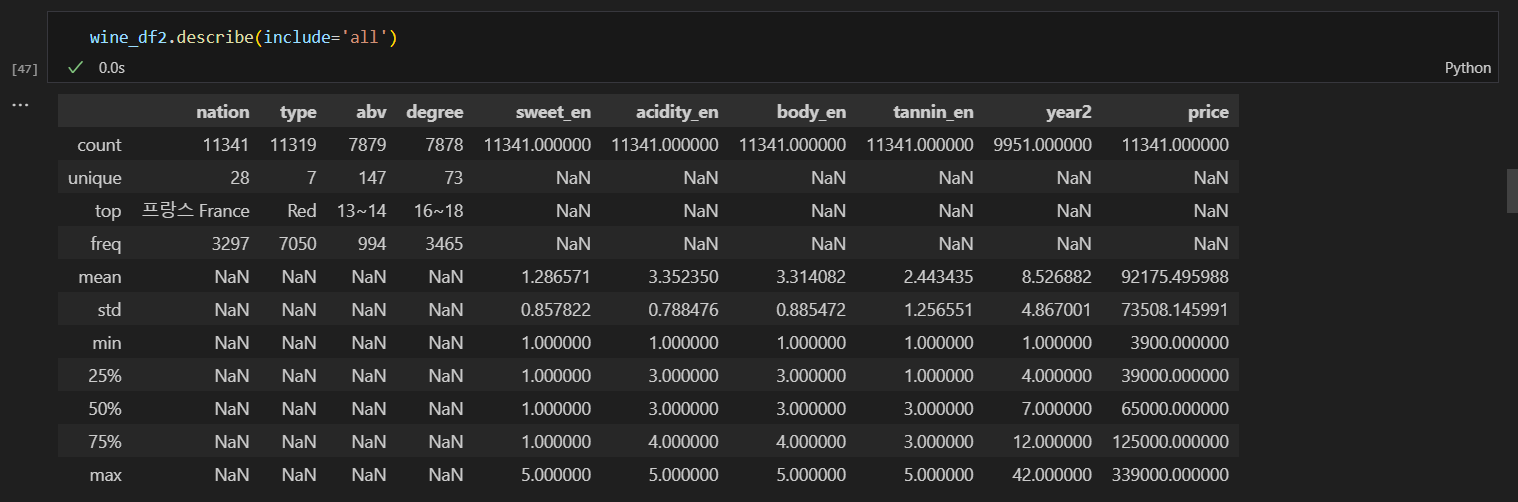
Task: Click the price column header
Action: 1208,112
